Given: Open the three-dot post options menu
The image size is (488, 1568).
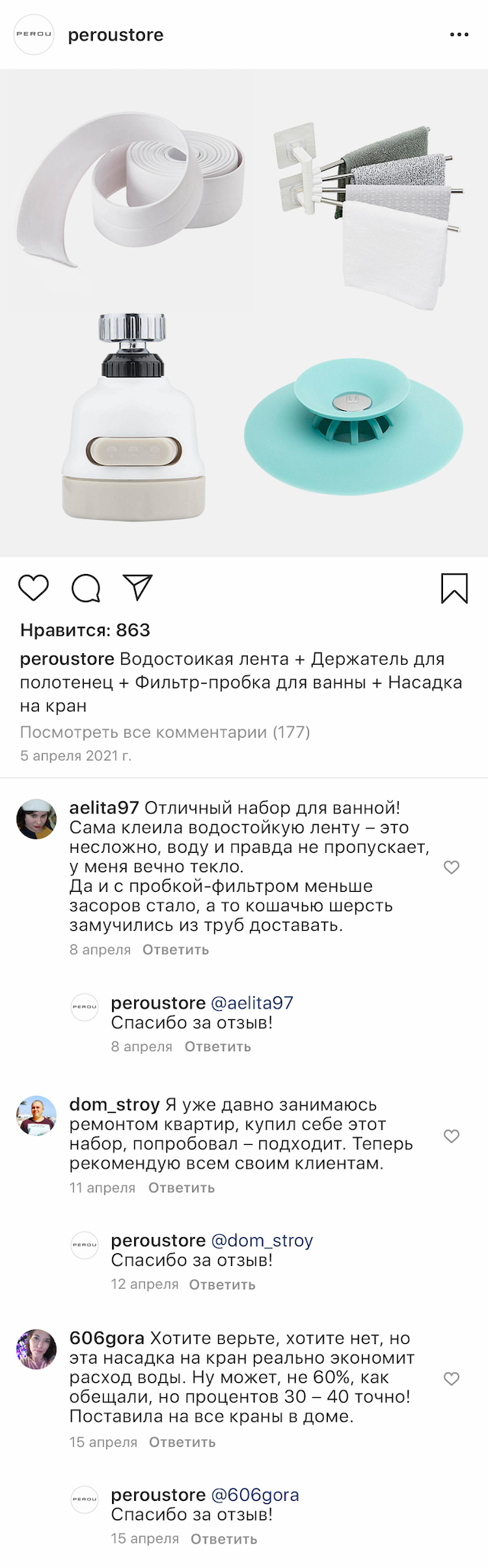Looking at the screenshot, I should [x=459, y=35].
